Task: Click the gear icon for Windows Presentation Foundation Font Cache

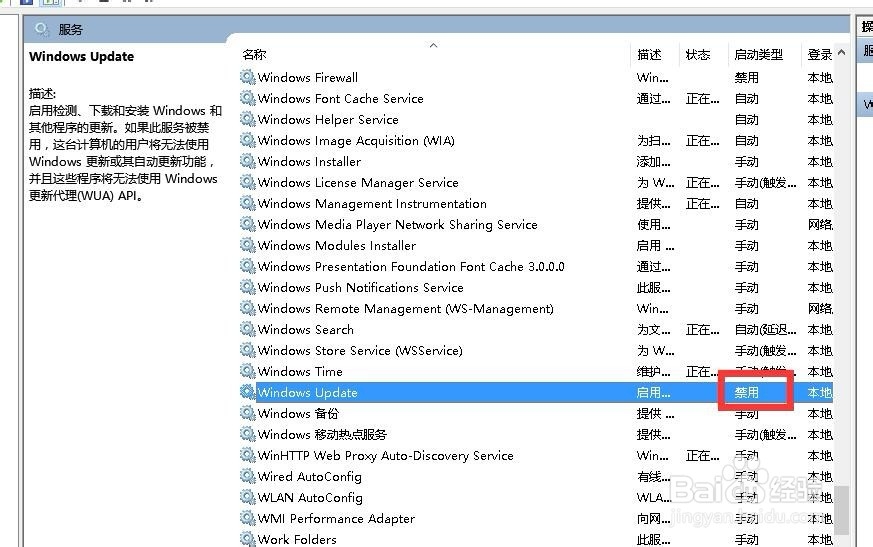Action: coord(248,266)
